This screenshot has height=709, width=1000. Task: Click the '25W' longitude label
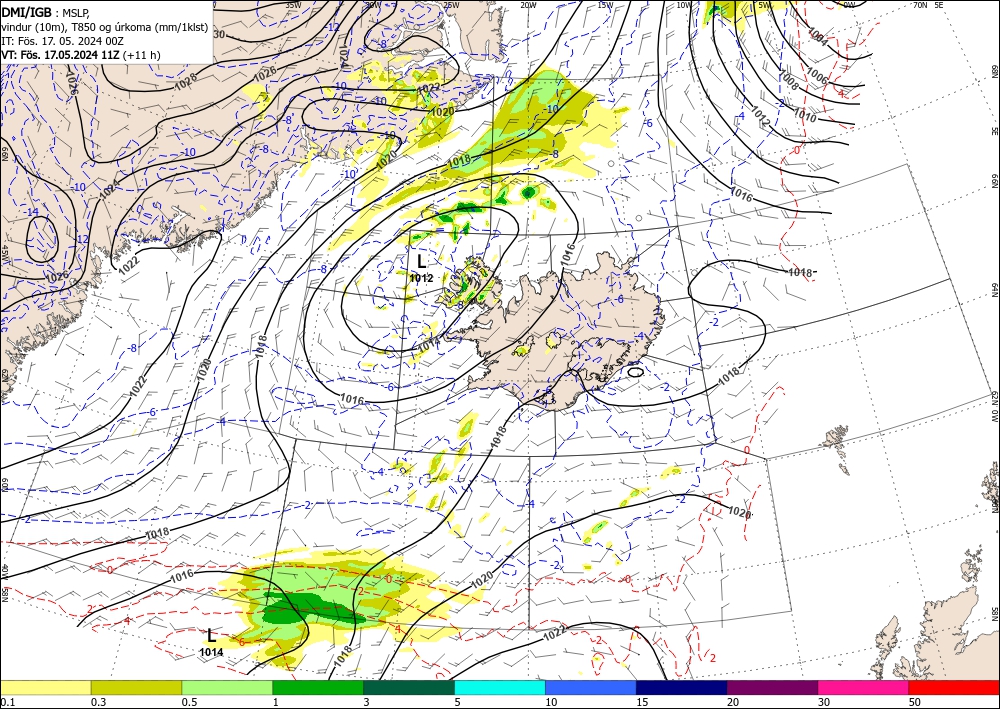click(x=450, y=4)
